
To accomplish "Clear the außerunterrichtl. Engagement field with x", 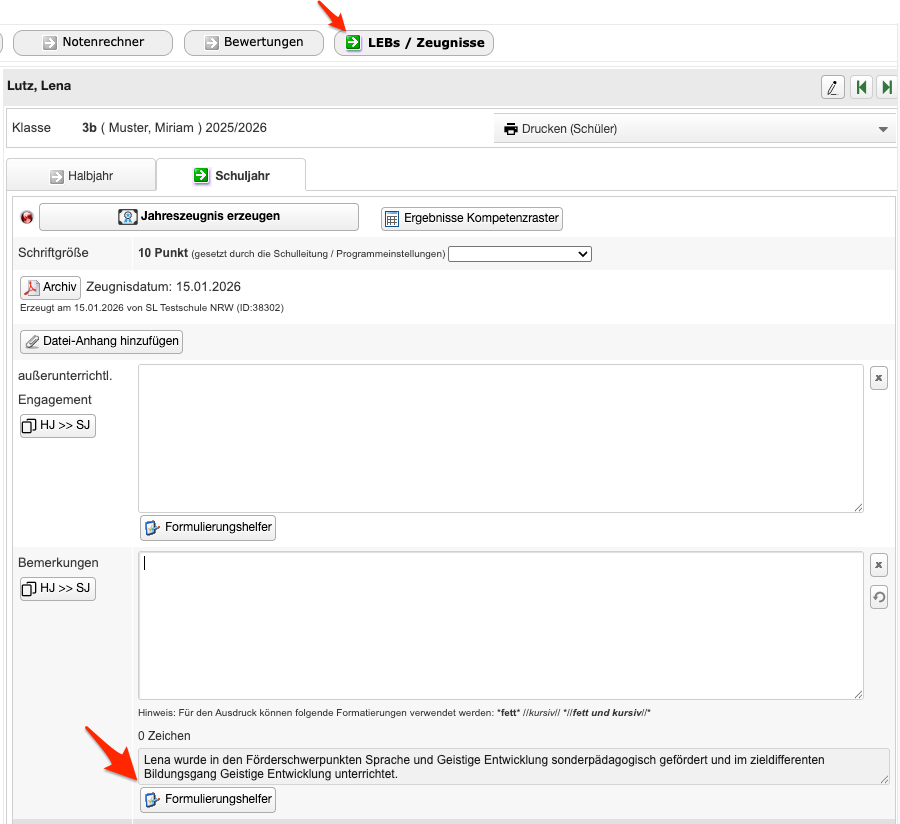I will pyautogui.click(x=878, y=377).
